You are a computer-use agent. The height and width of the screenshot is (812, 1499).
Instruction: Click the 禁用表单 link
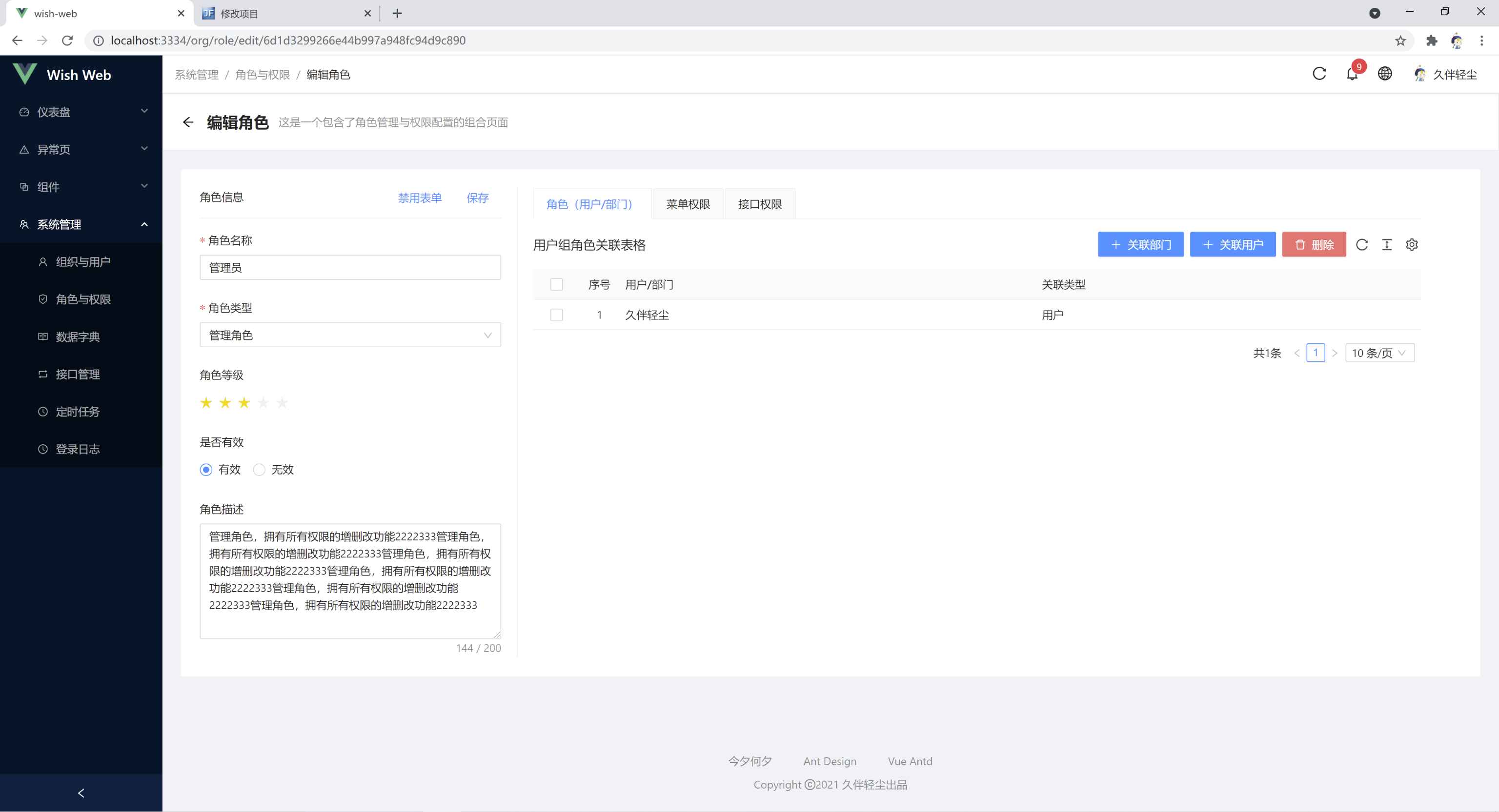click(x=420, y=198)
